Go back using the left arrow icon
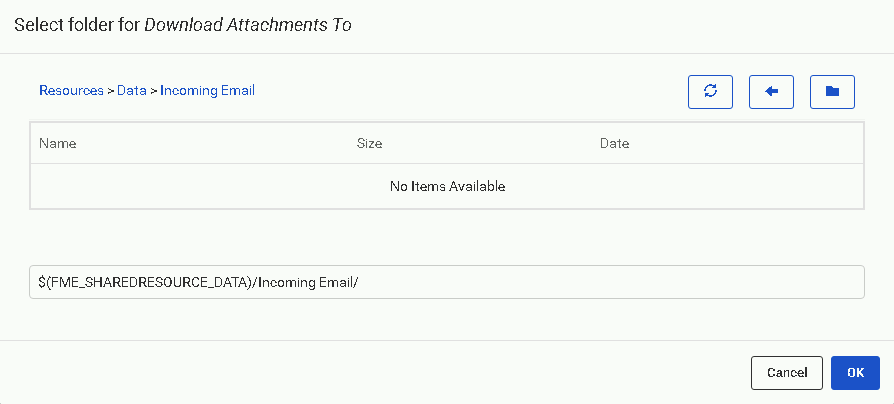Screen dimensions: 894x404 click(771, 91)
